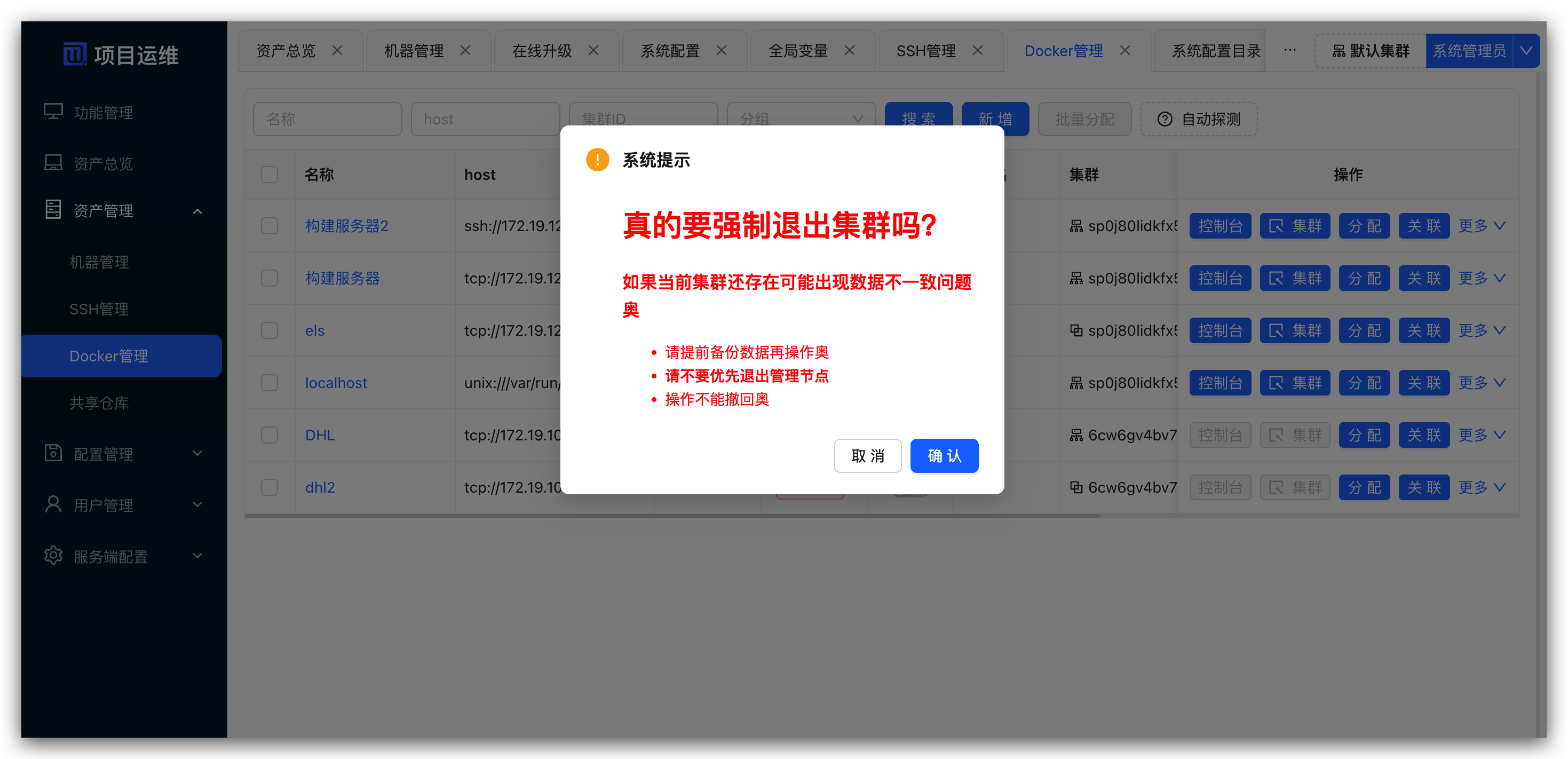Screen dimensions: 1568x759
Task: Click the 资产总览 icon in sidebar
Action: (53, 162)
